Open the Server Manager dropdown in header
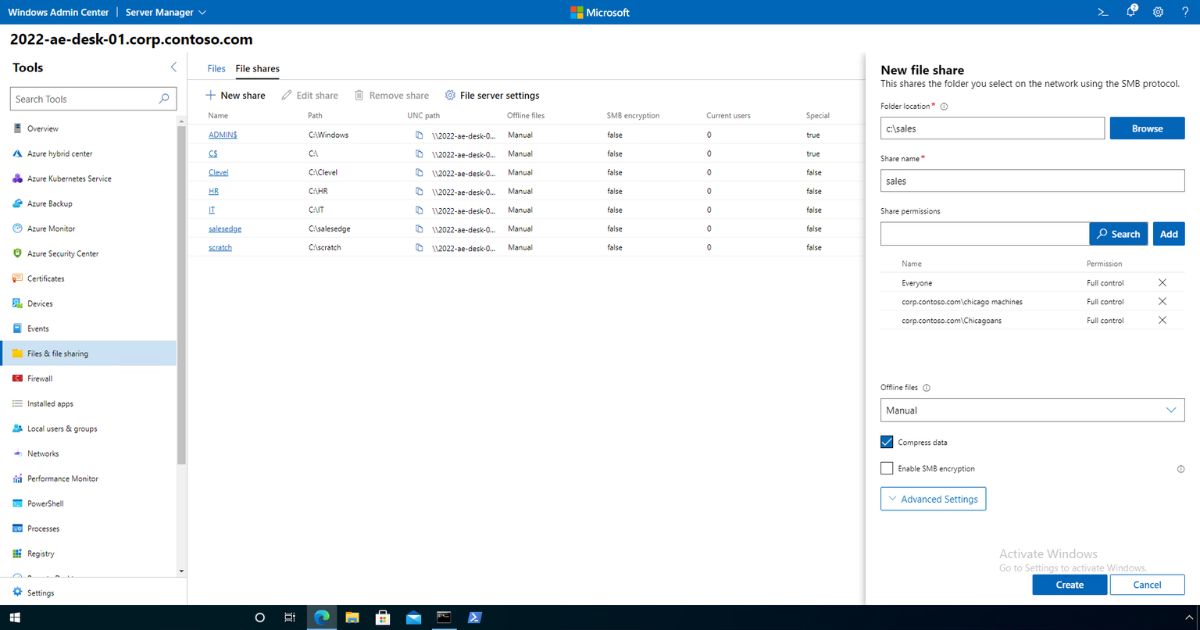The width and height of the screenshot is (1200, 630). point(166,12)
